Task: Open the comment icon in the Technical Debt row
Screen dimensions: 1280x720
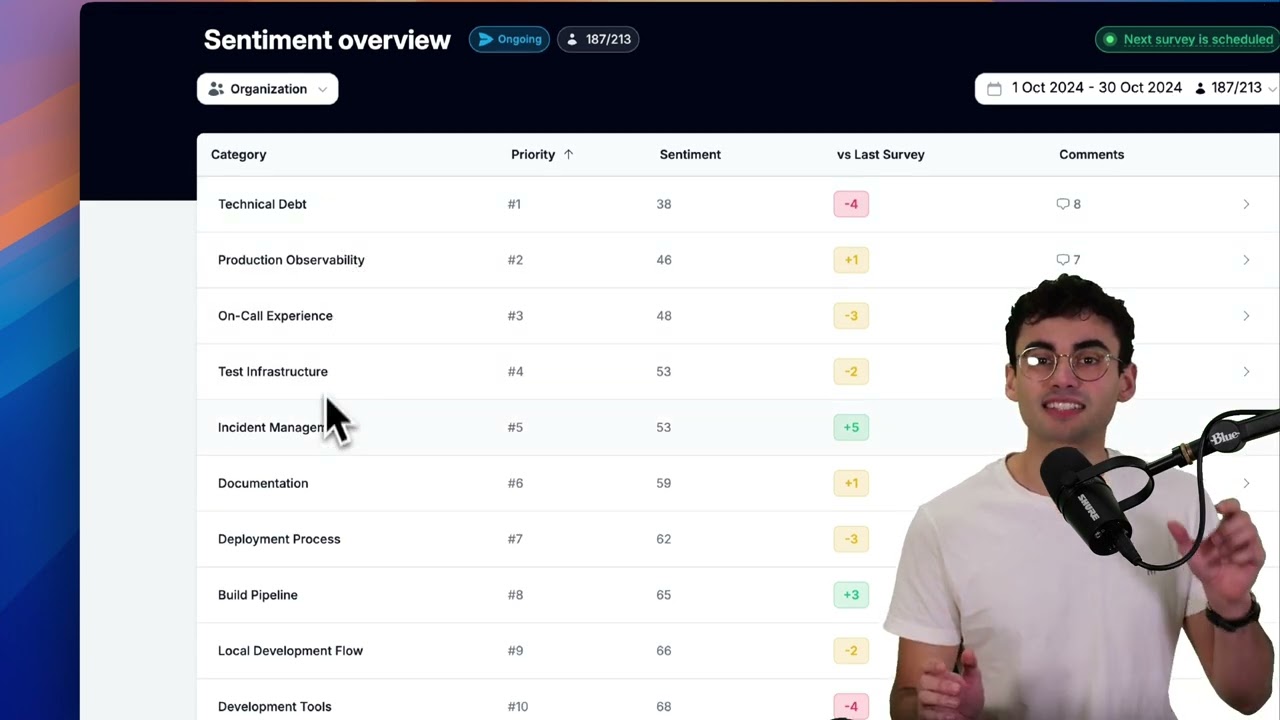Action: (1063, 204)
